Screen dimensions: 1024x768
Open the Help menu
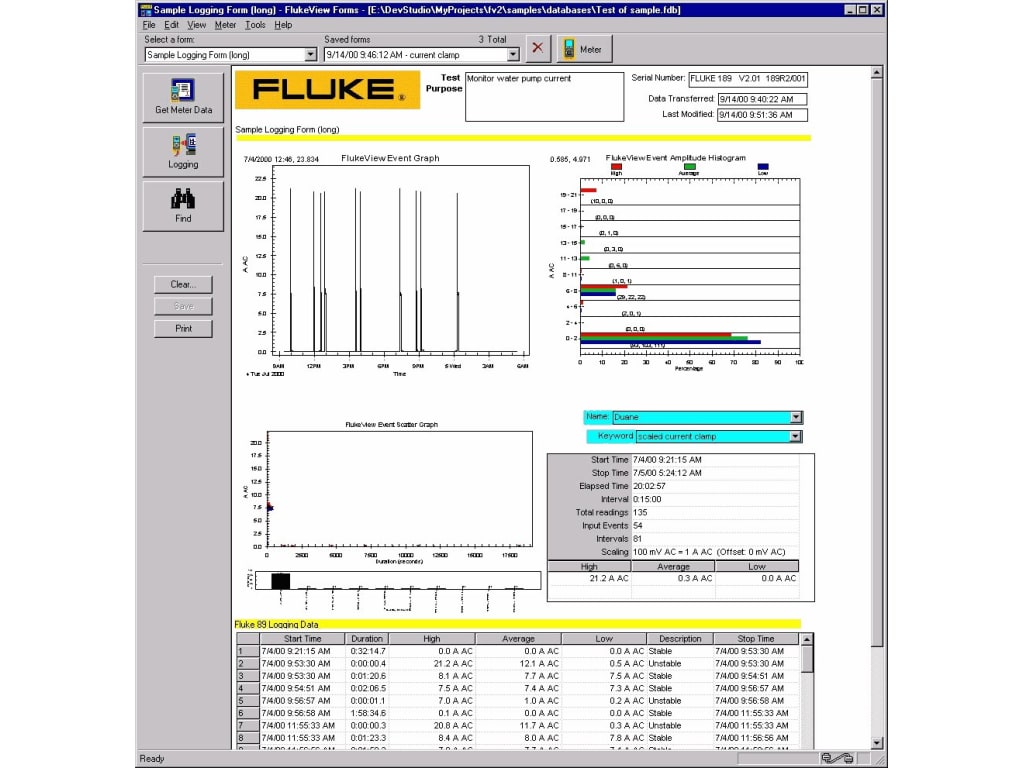click(x=283, y=25)
